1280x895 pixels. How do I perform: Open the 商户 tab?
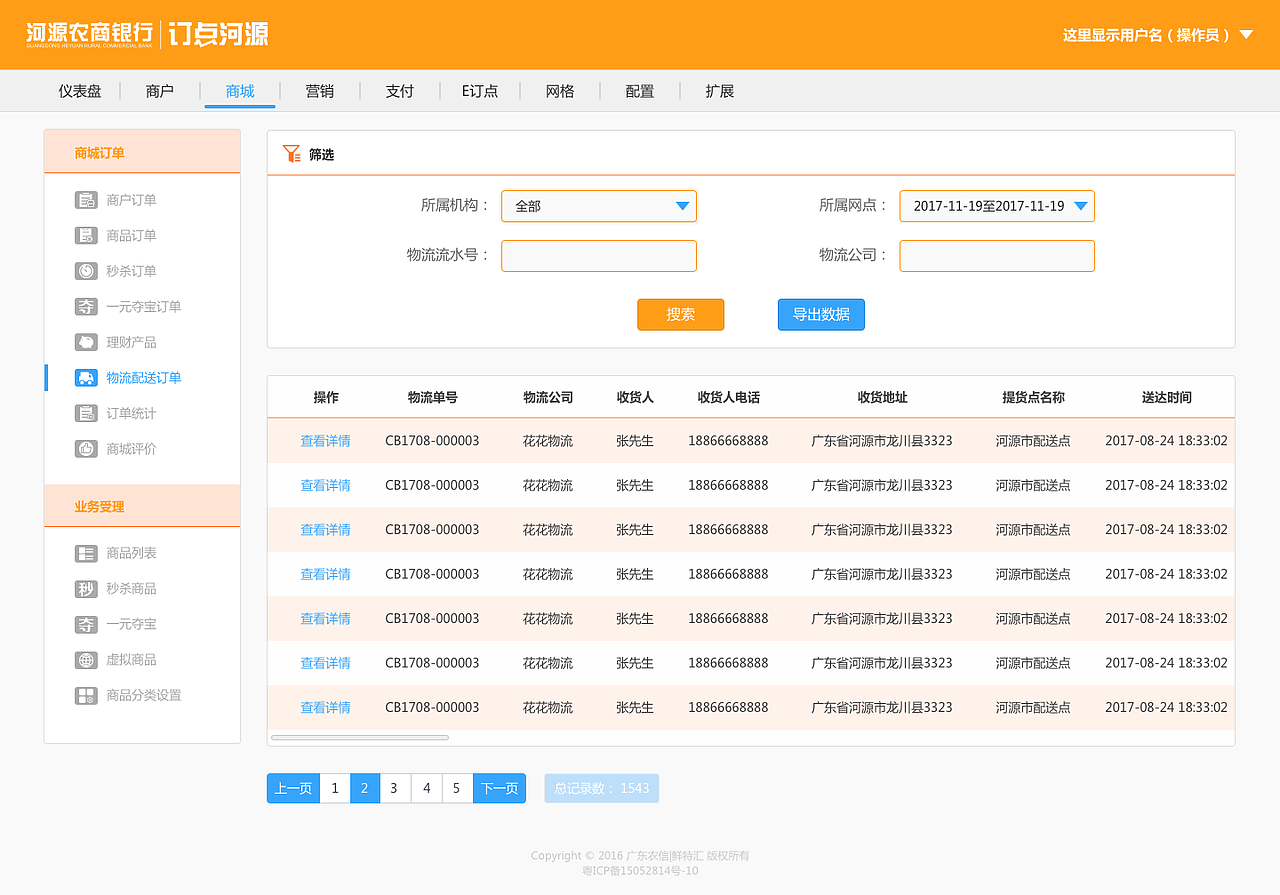pyautogui.click(x=160, y=91)
